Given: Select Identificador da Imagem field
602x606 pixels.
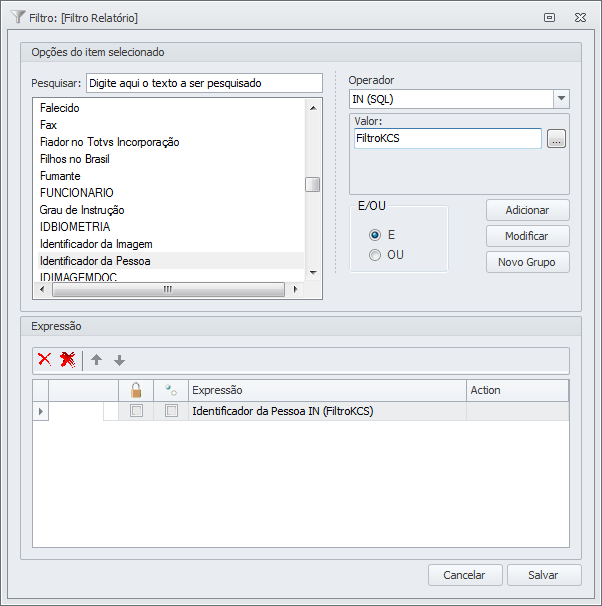Looking at the screenshot, I should coord(96,244).
